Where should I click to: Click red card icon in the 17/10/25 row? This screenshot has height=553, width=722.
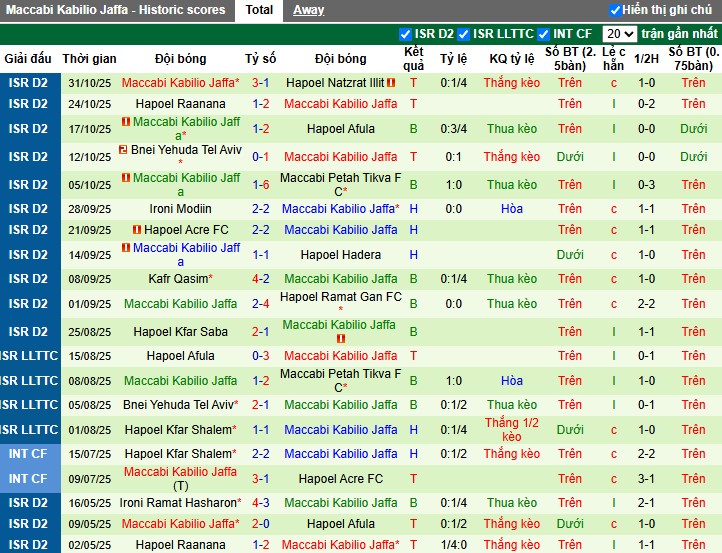pyautogui.click(x=127, y=122)
